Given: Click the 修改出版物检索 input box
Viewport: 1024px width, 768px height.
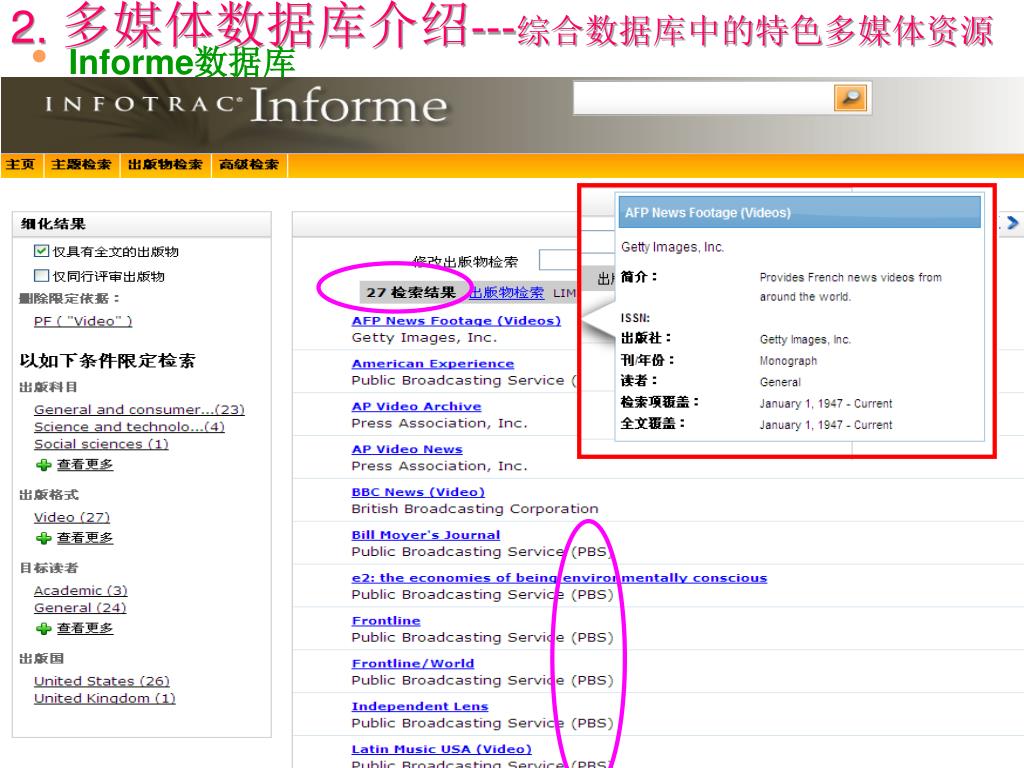Looking at the screenshot, I should 558,260.
